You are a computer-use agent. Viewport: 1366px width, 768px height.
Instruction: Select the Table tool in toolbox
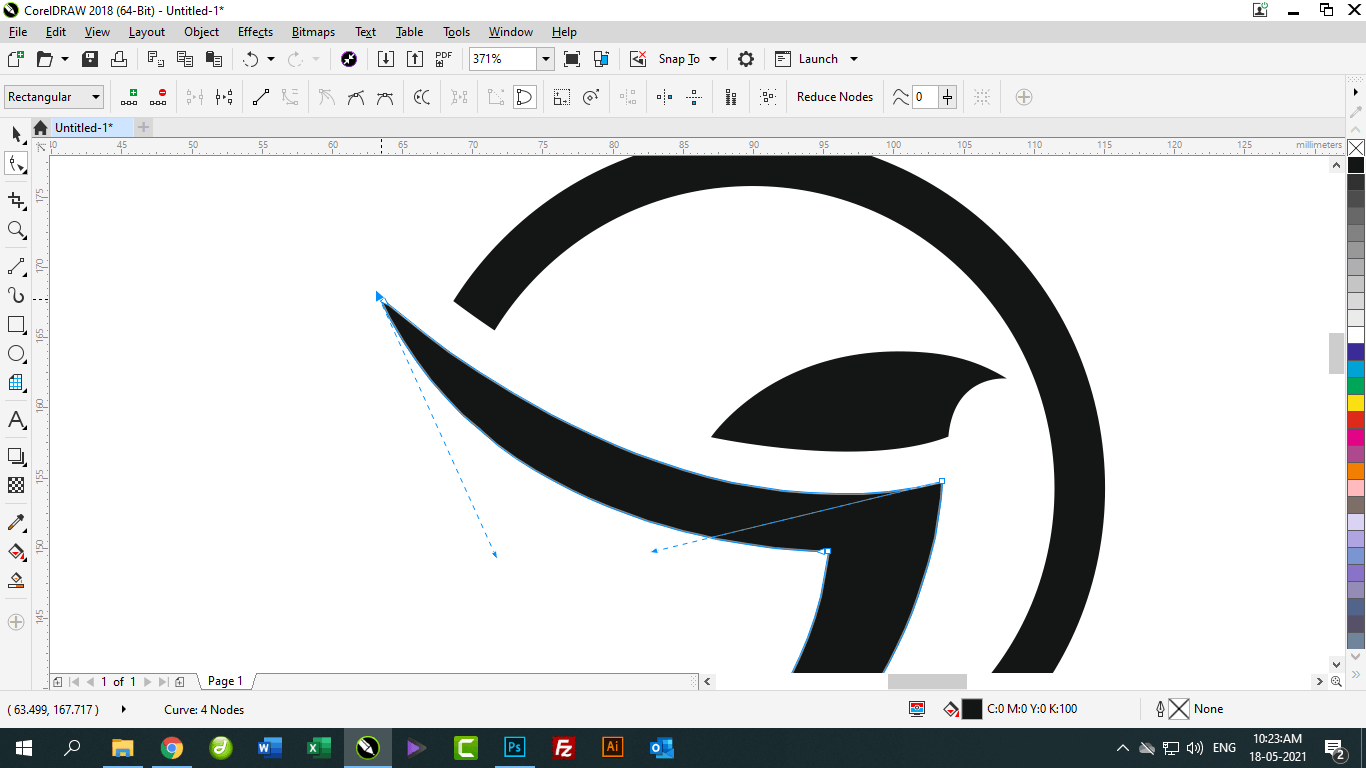pyautogui.click(x=16, y=383)
